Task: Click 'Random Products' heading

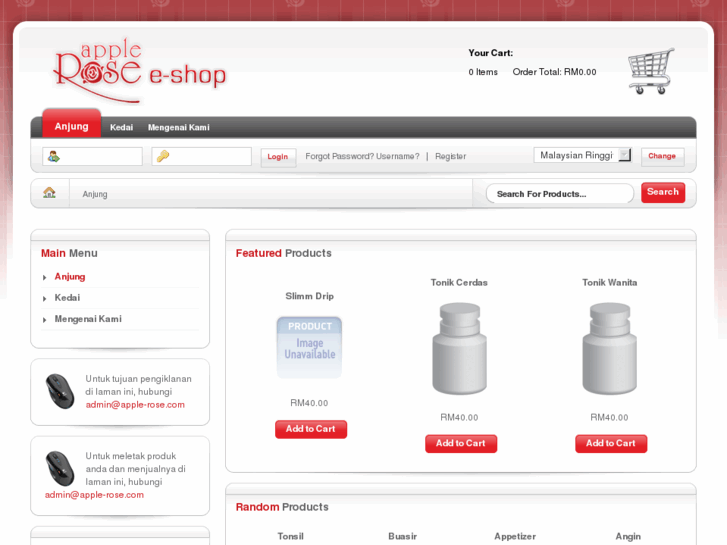Action: 282,507
